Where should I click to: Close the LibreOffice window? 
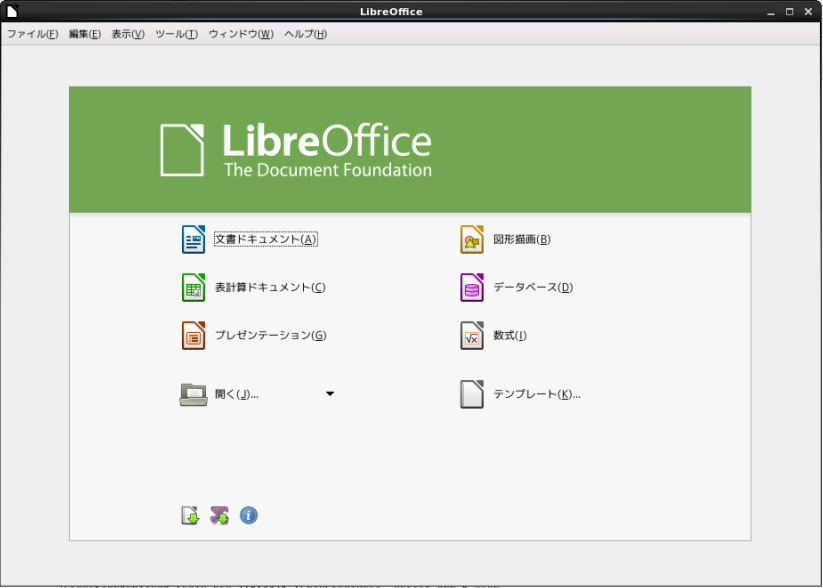808,12
